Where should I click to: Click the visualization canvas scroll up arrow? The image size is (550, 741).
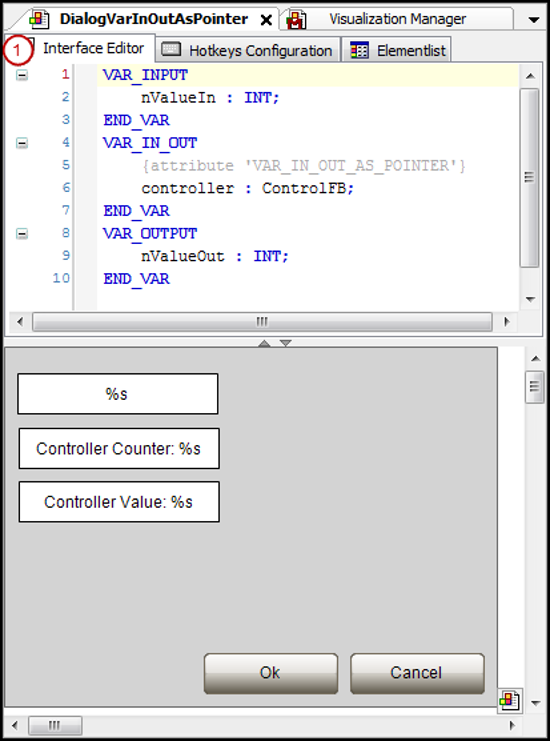535,359
